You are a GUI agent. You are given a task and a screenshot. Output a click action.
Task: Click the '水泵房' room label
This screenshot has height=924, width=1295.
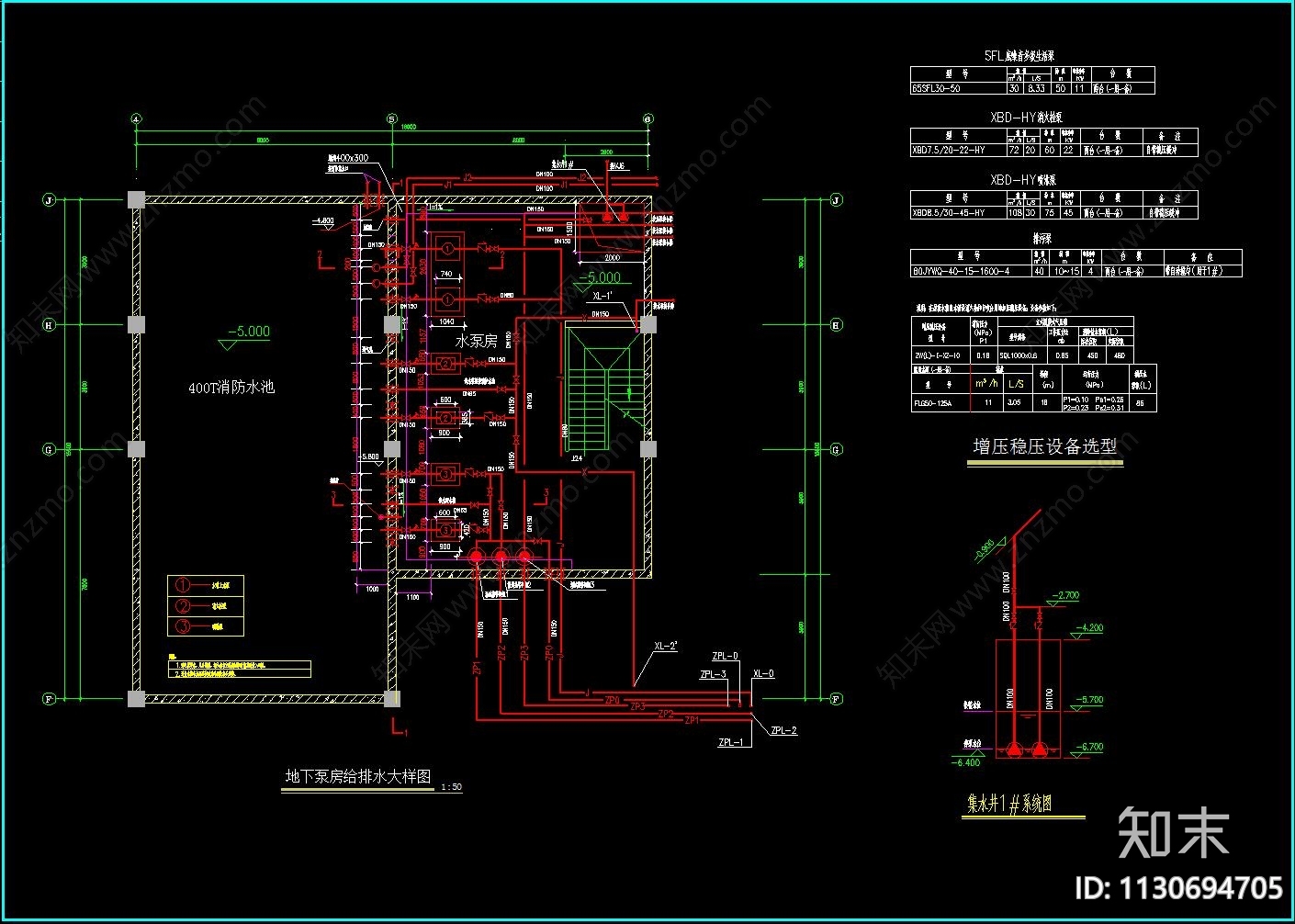tap(477, 341)
